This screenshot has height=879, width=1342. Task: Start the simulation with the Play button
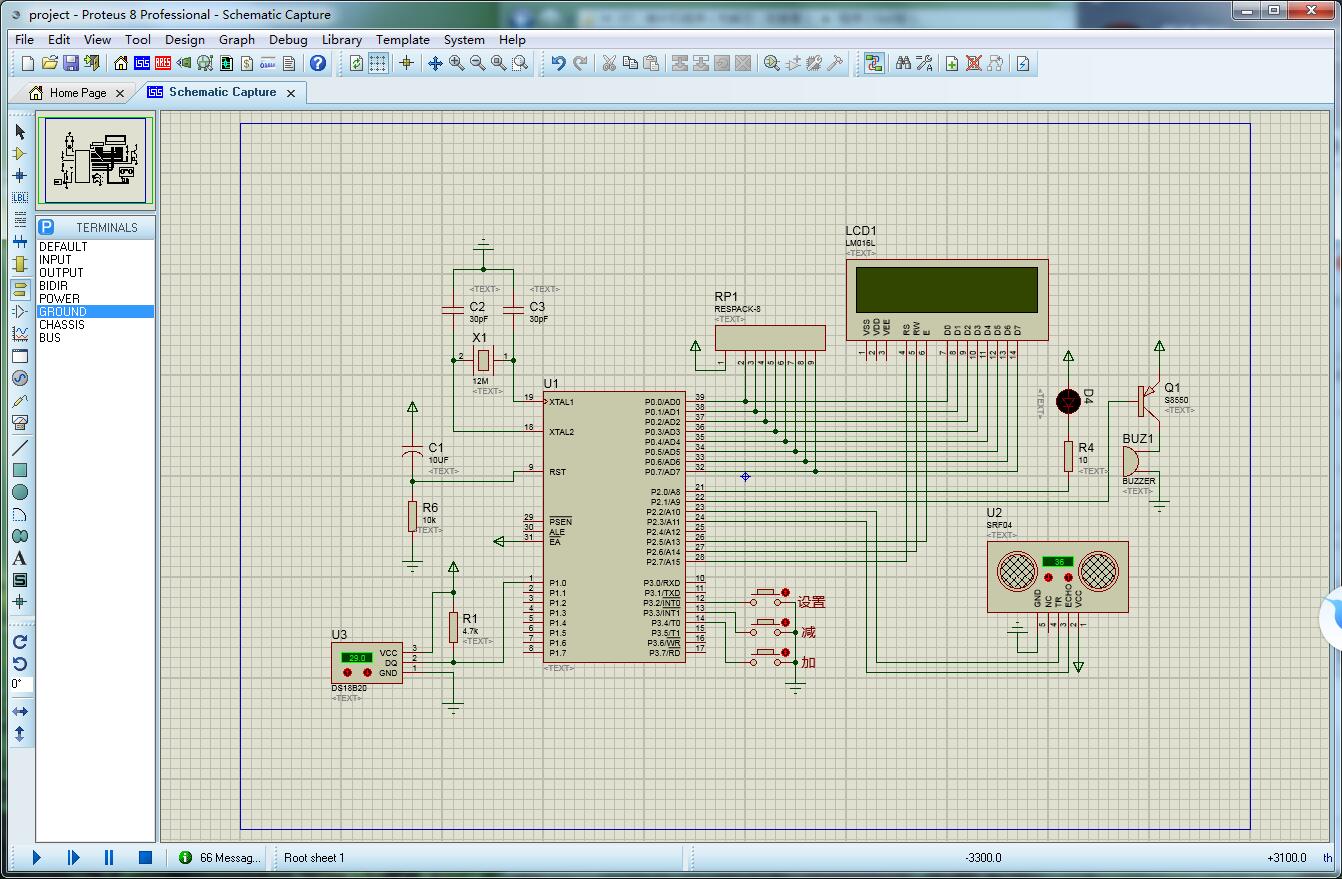(x=37, y=857)
